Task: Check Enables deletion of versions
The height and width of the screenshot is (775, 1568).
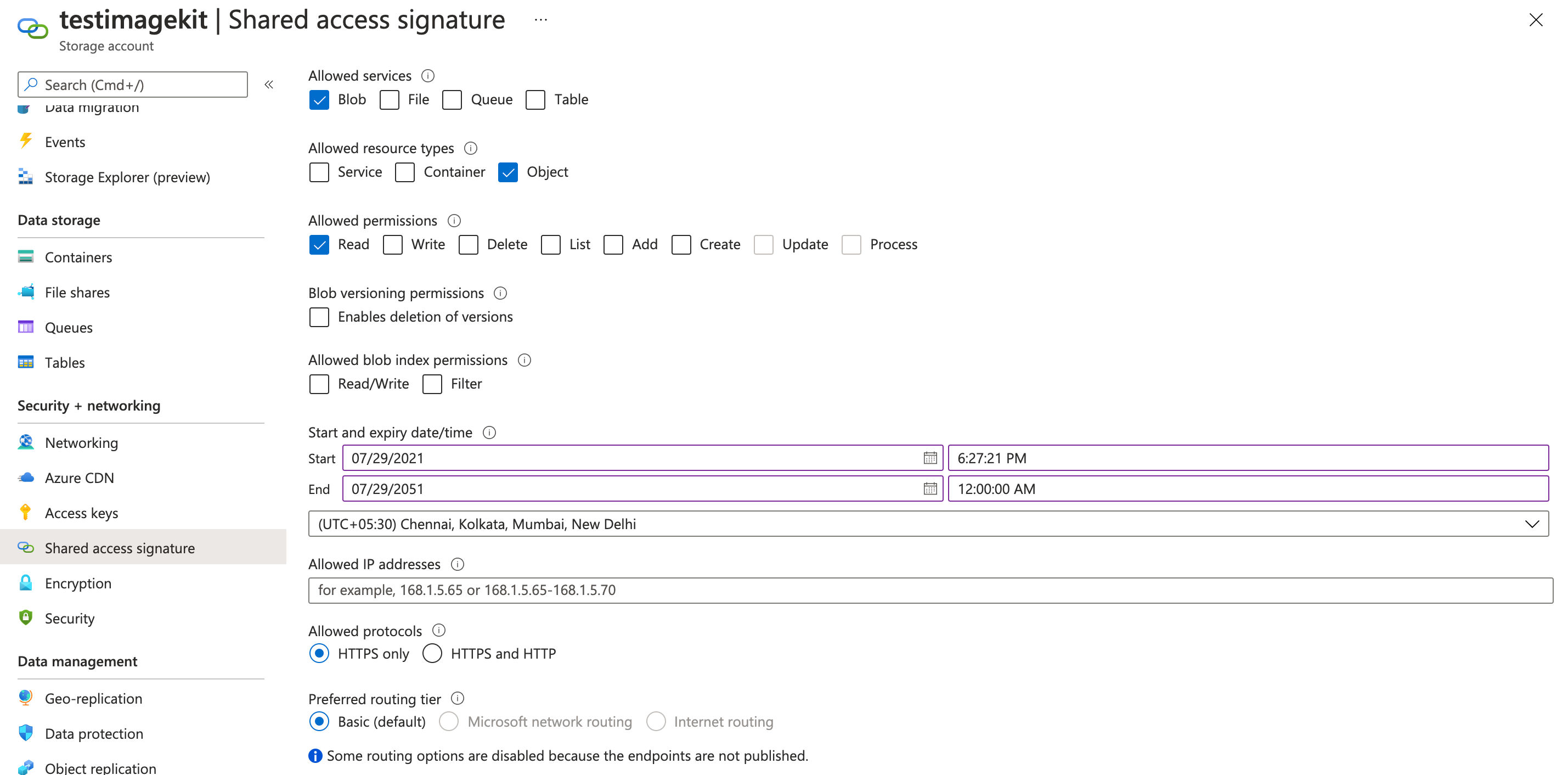Action: pyautogui.click(x=319, y=317)
